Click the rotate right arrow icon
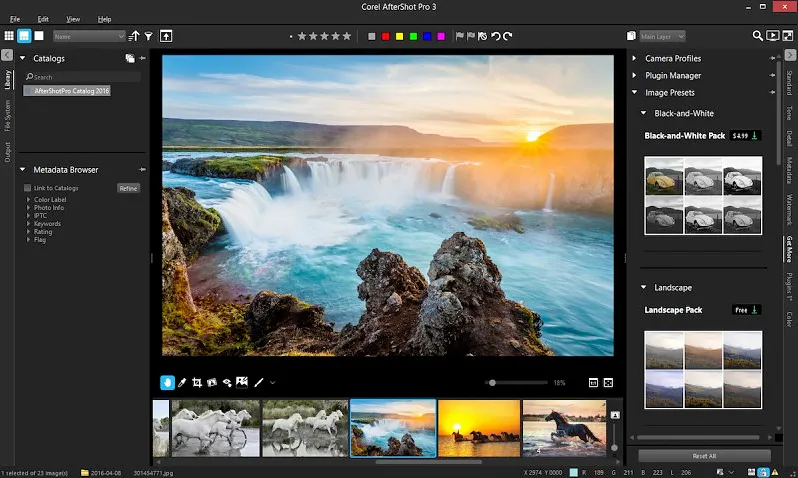 [507, 36]
